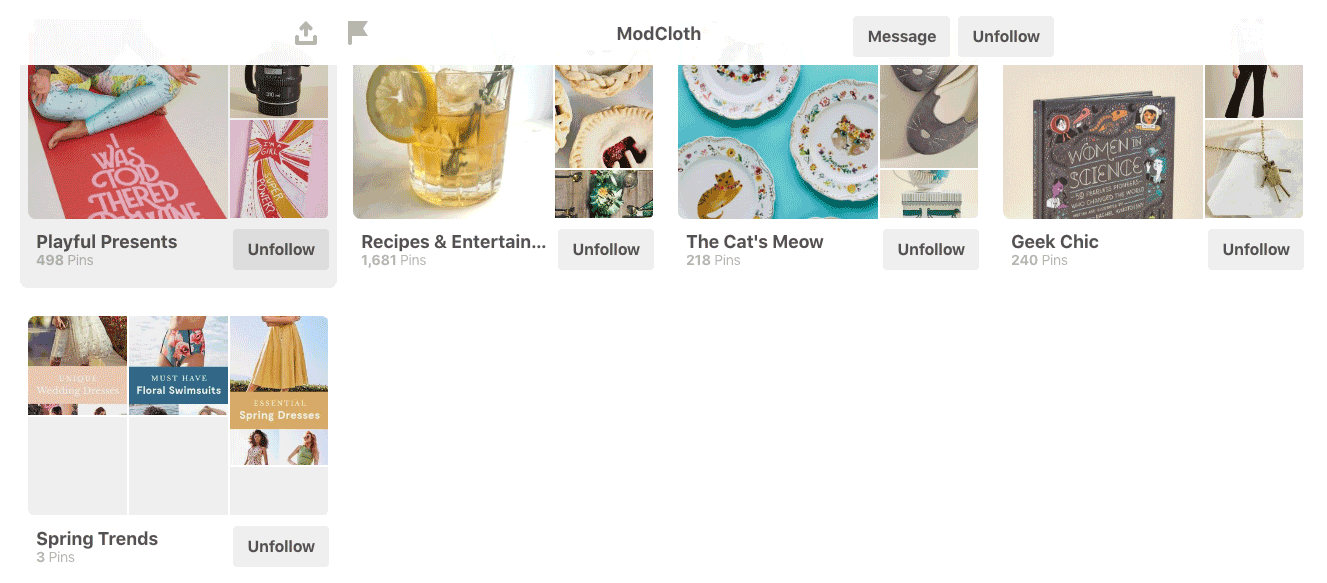Viewport: 1327px width, 583px height.
Task: Unfollow the Spring Trends board
Action: click(x=281, y=547)
